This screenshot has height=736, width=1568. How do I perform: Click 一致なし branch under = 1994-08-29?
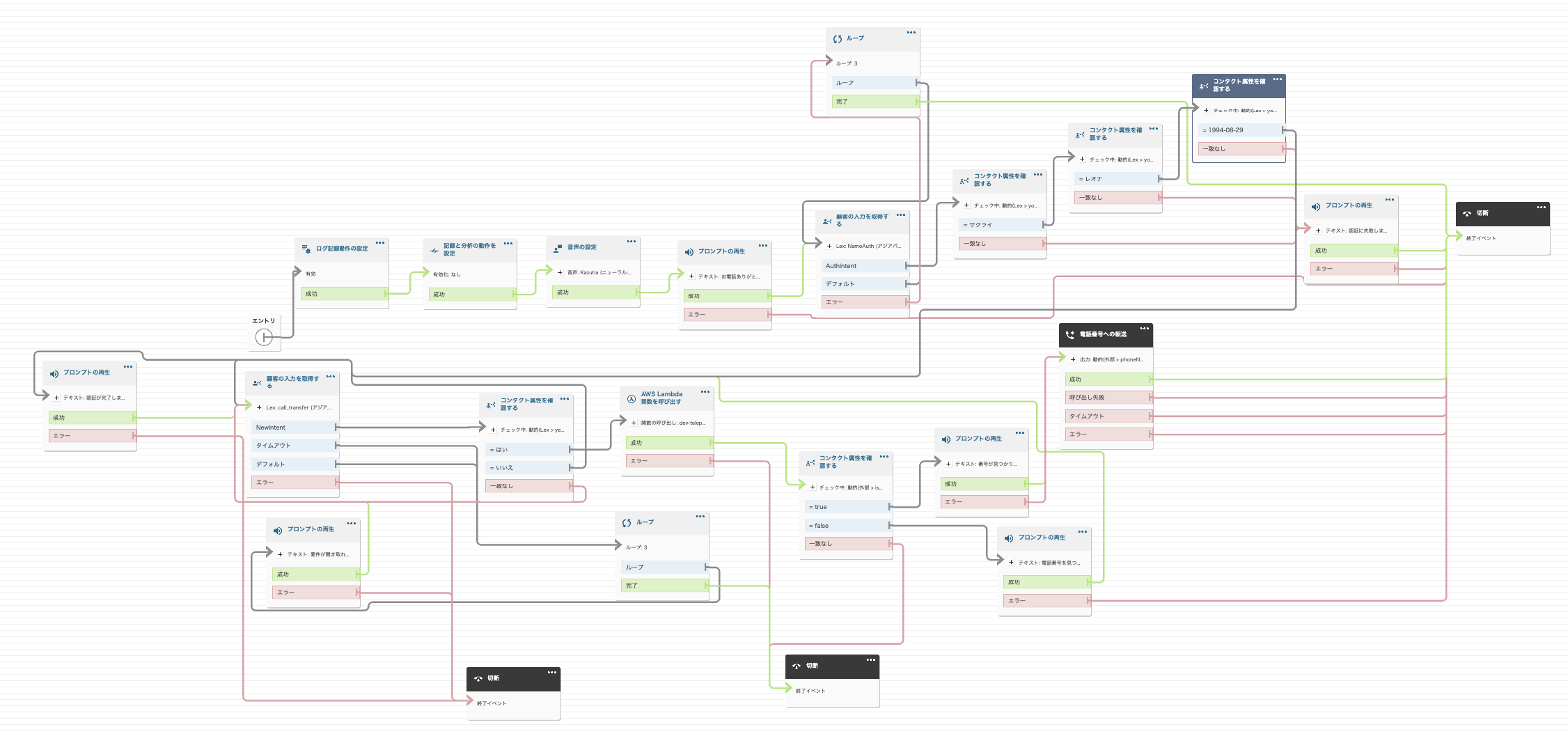pyautogui.click(x=1241, y=149)
